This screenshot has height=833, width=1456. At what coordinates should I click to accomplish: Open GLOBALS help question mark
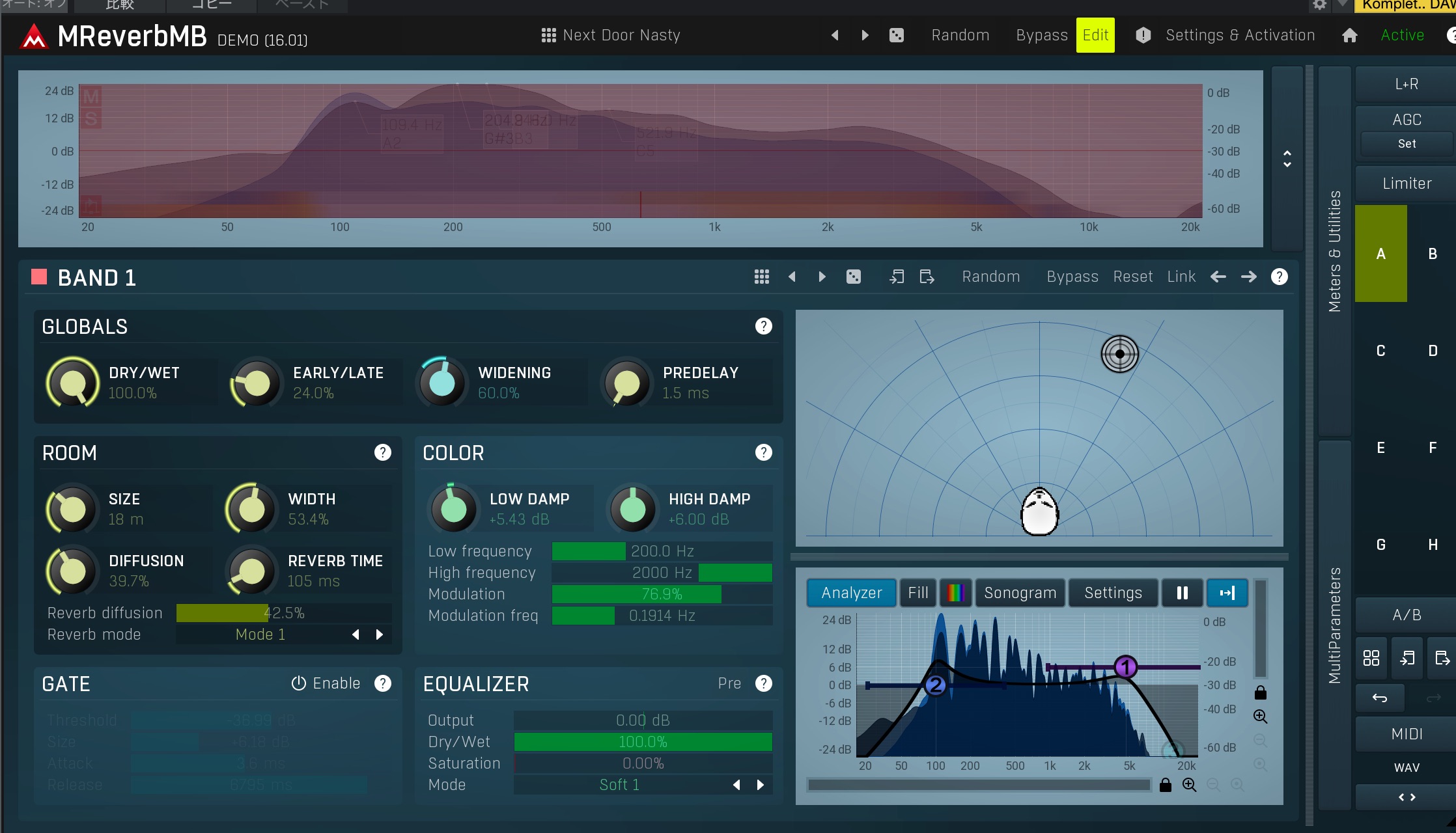[763, 326]
